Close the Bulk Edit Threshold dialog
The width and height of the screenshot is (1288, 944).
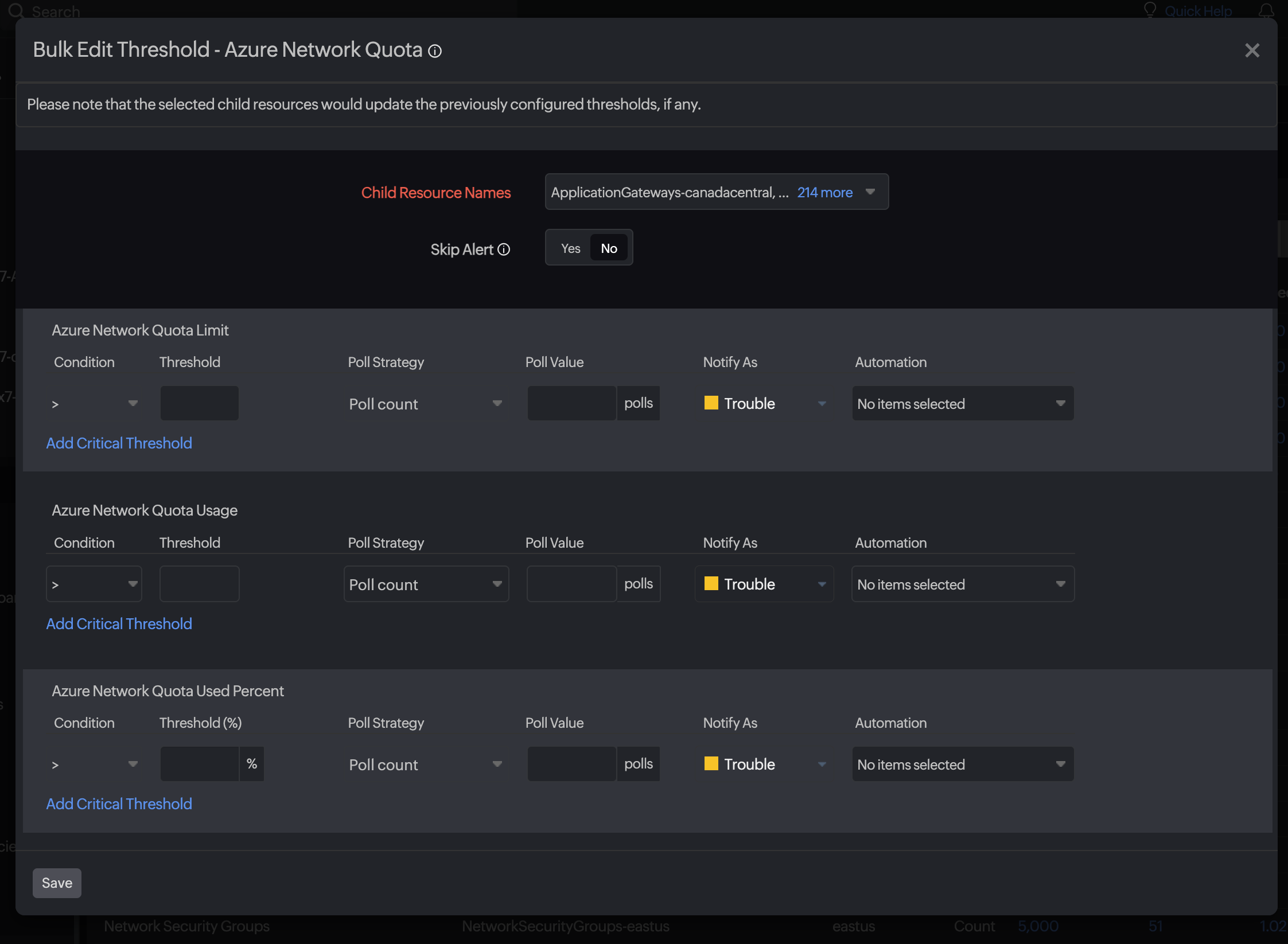tap(1252, 50)
